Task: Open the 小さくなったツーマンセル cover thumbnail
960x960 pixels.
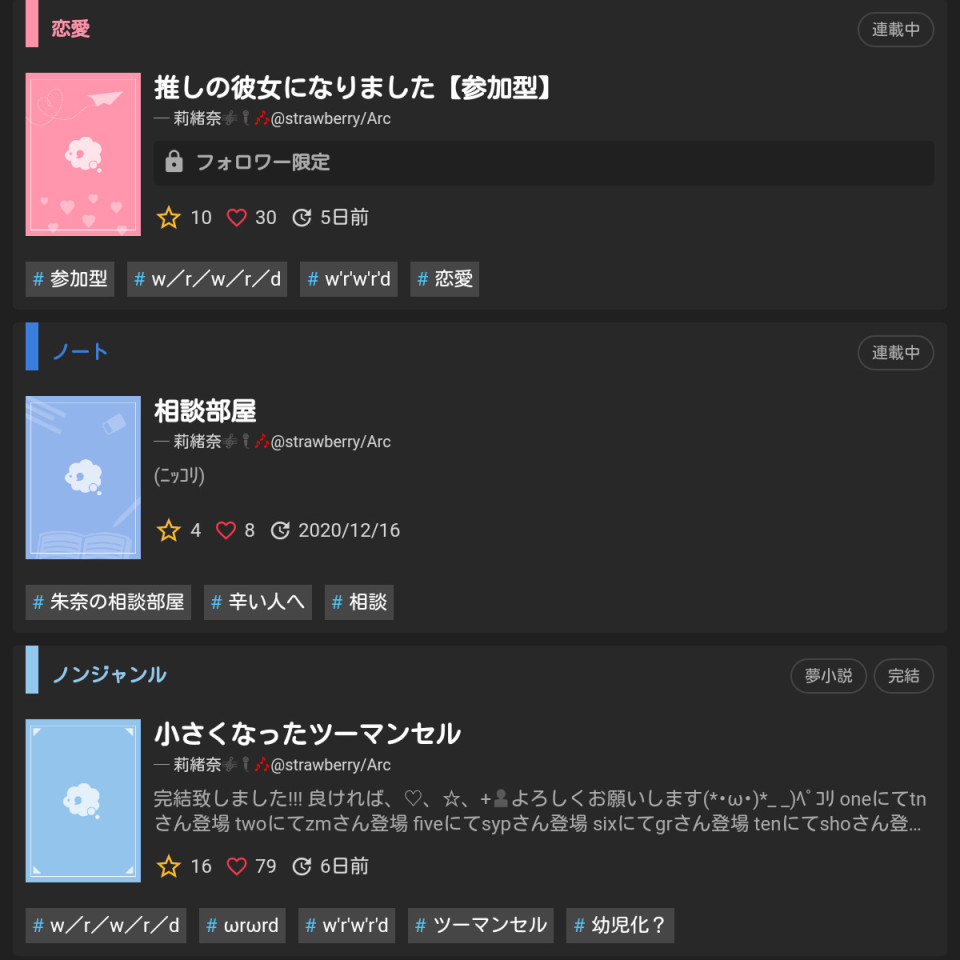Action: point(83,800)
